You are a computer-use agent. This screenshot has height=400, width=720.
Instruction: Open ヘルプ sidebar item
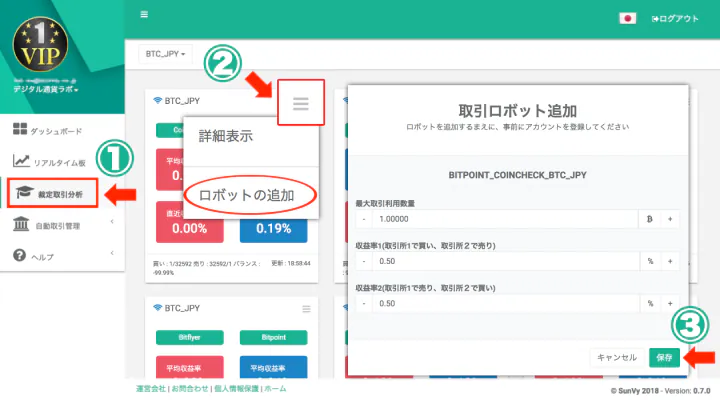pyautogui.click(x=42, y=257)
